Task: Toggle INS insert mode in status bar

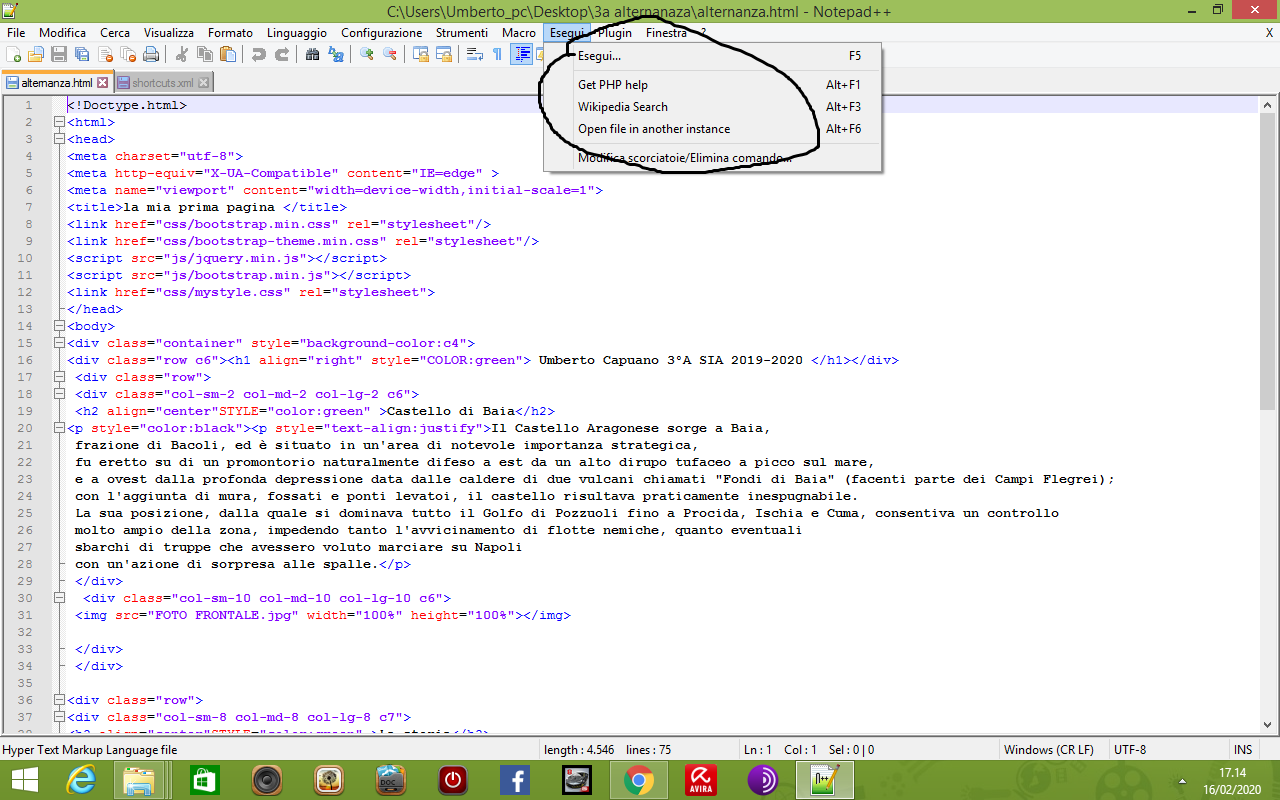Action: pyautogui.click(x=1243, y=749)
